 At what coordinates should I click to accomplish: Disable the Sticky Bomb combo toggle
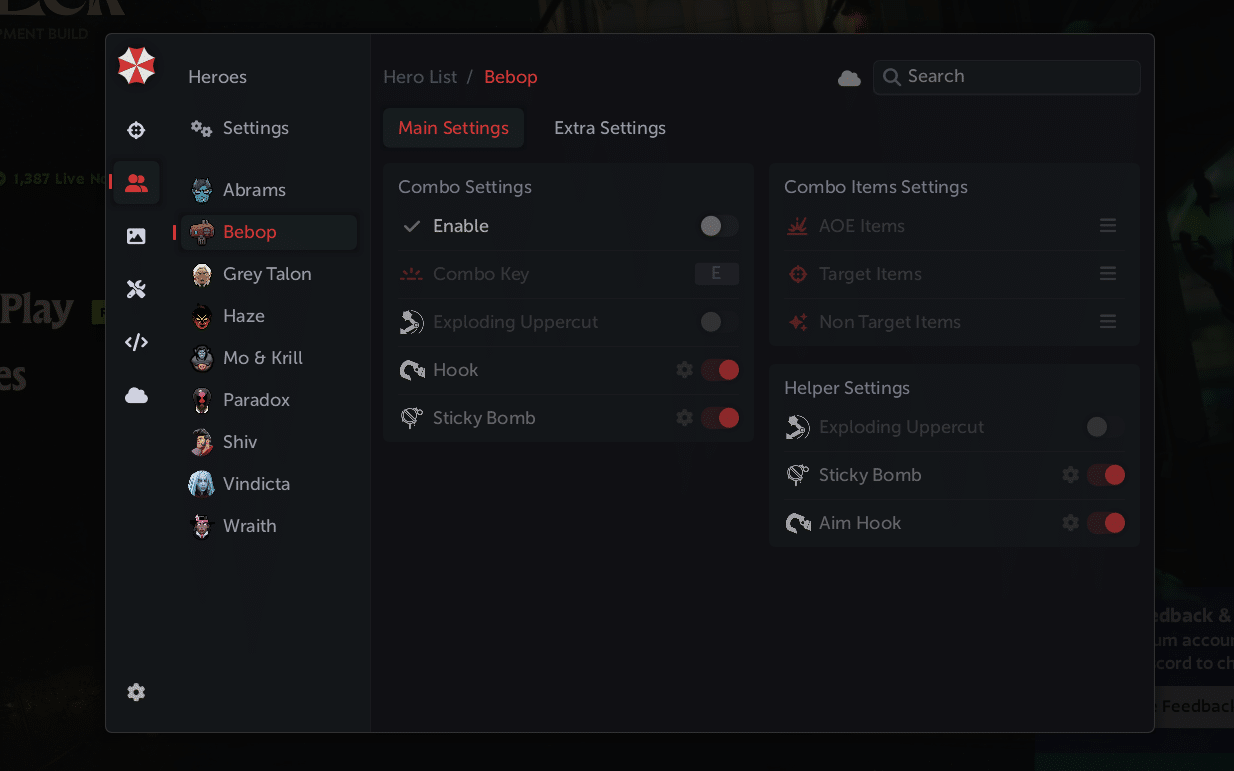[720, 418]
